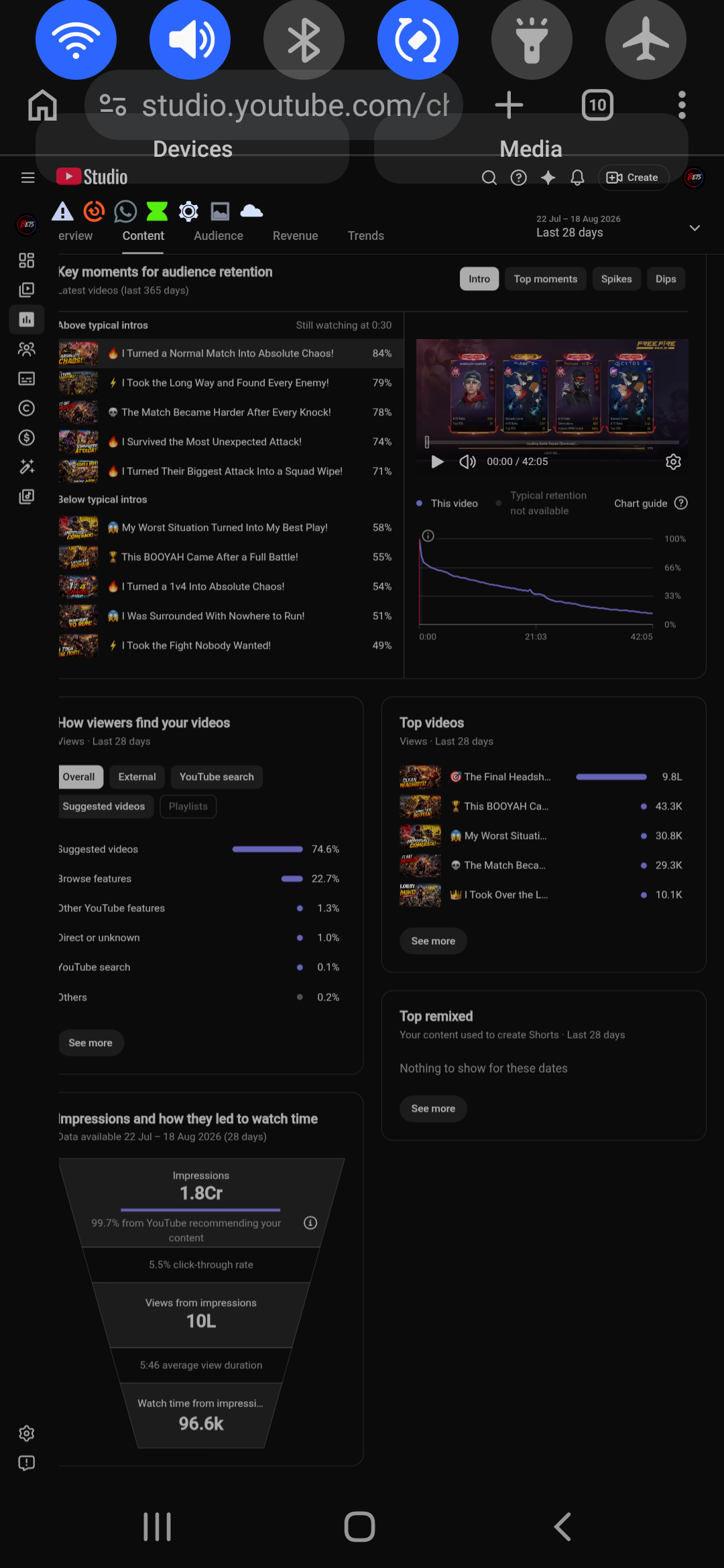Open the Analytics sidebar icon
The width and height of the screenshot is (724, 1568).
[x=27, y=319]
